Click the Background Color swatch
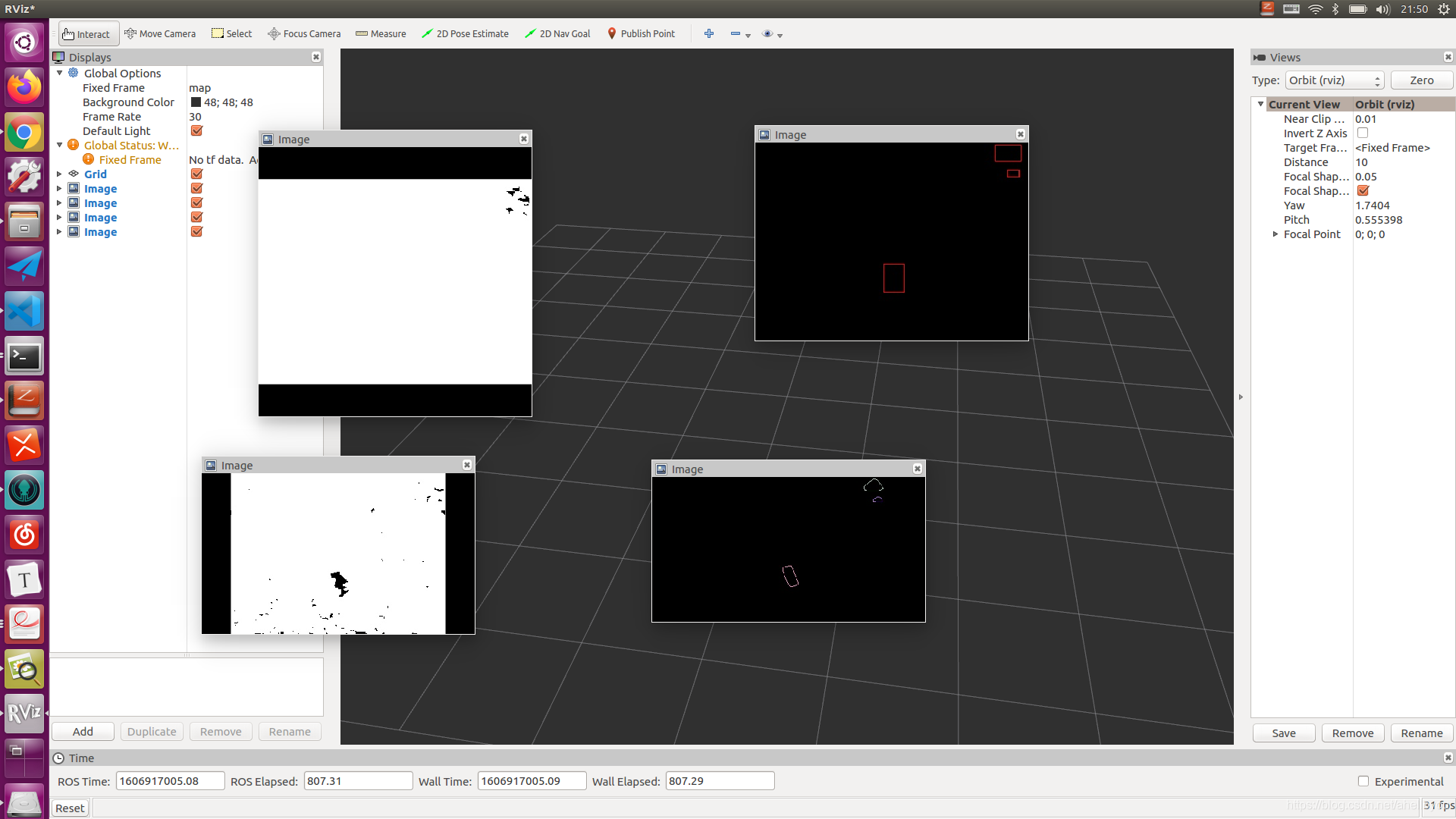 coord(196,102)
